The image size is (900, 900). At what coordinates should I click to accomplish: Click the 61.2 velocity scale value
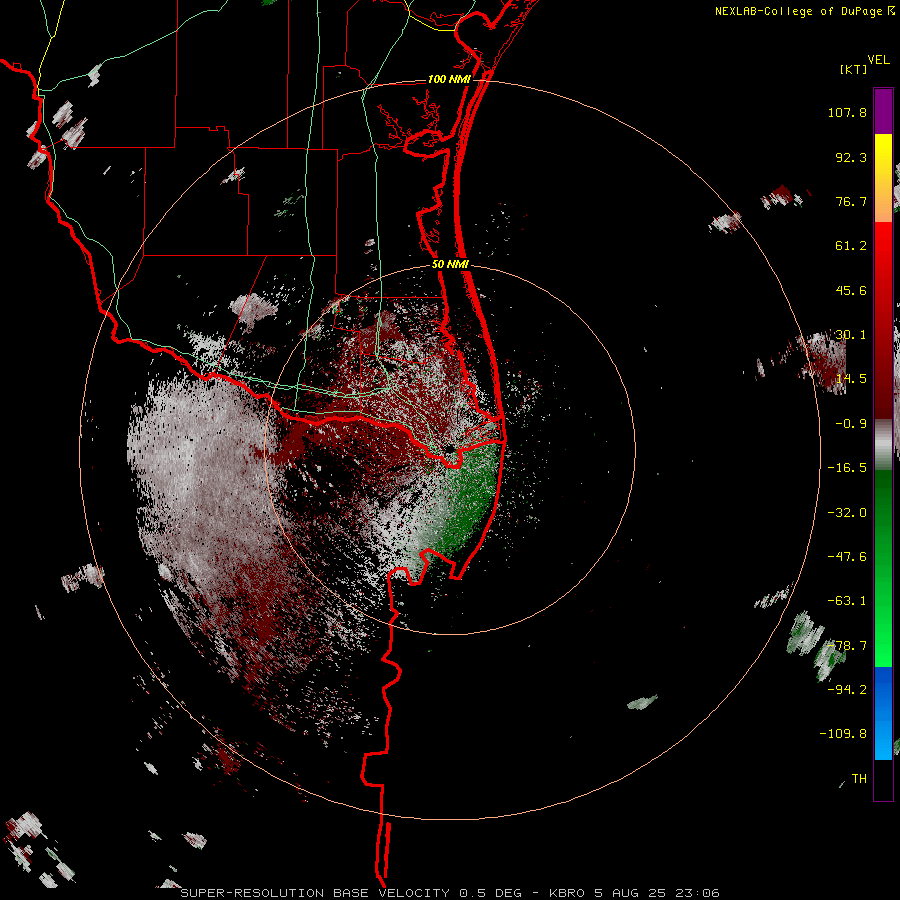click(851, 246)
